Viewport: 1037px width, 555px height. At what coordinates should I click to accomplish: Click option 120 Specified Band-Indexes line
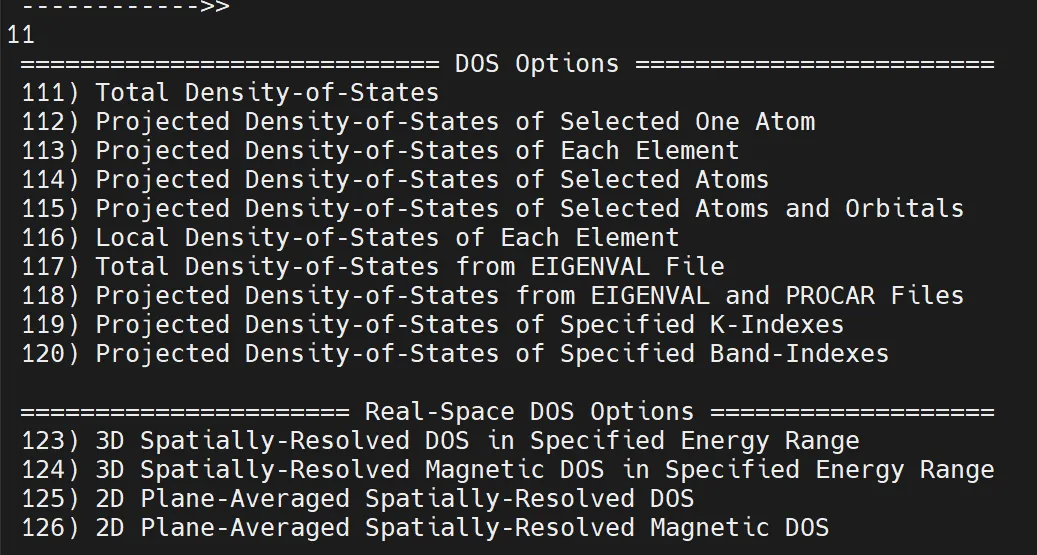coord(455,354)
